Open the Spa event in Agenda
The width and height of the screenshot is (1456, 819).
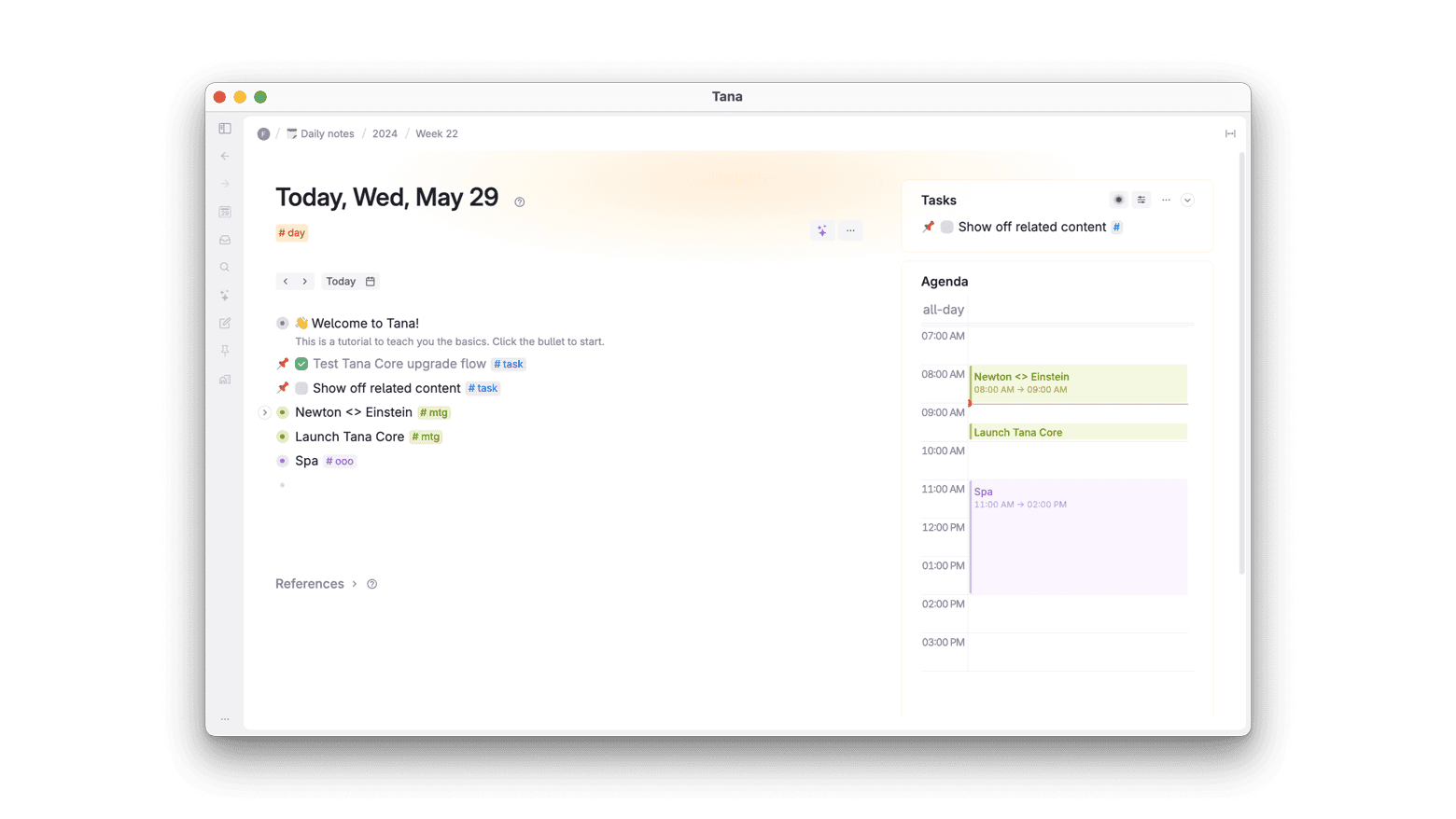pyautogui.click(x=1078, y=537)
